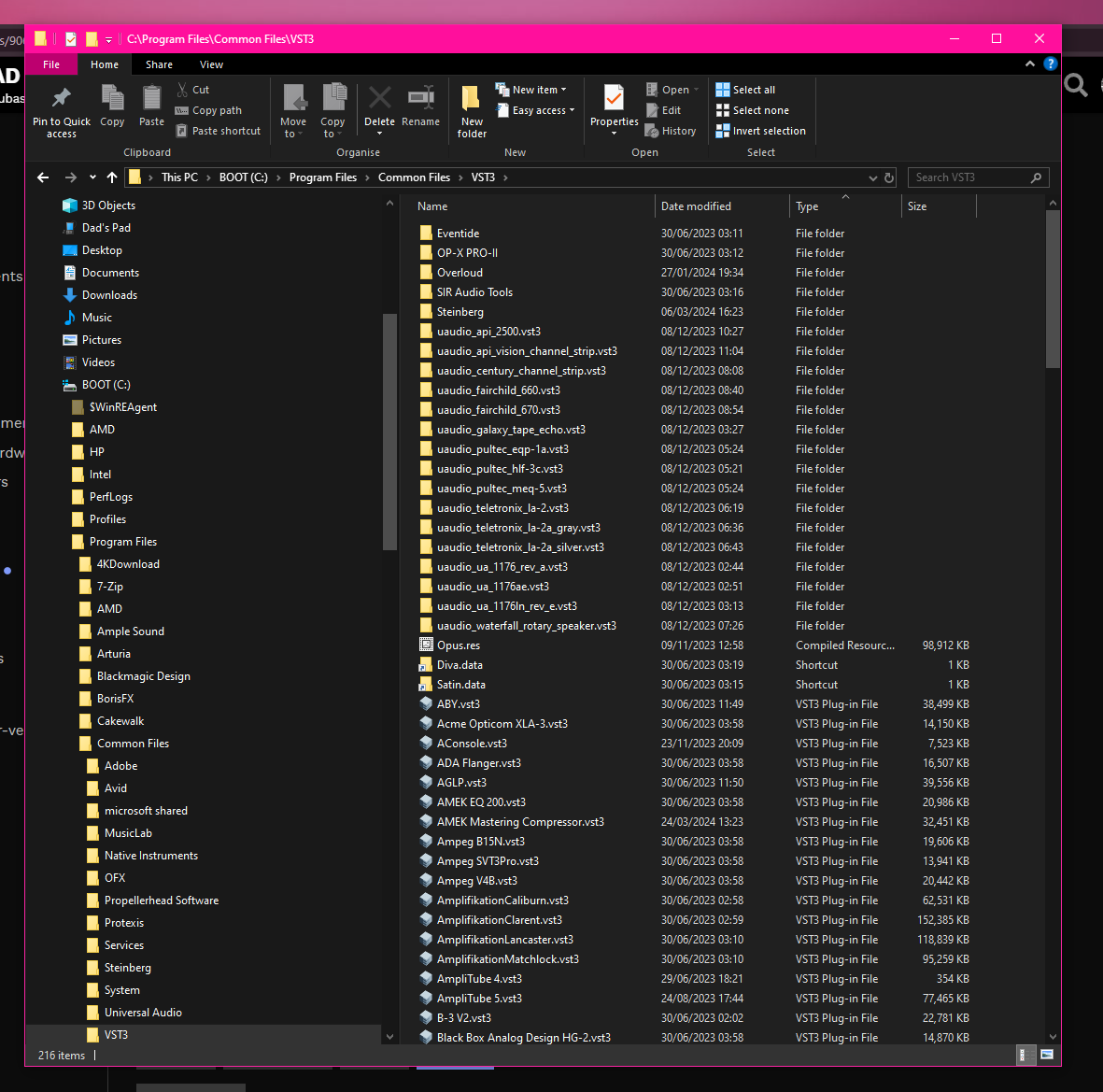This screenshot has width=1103, height=1092.
Task: Switch to the View ribbon tab
Action: click(x=211, y=64)
